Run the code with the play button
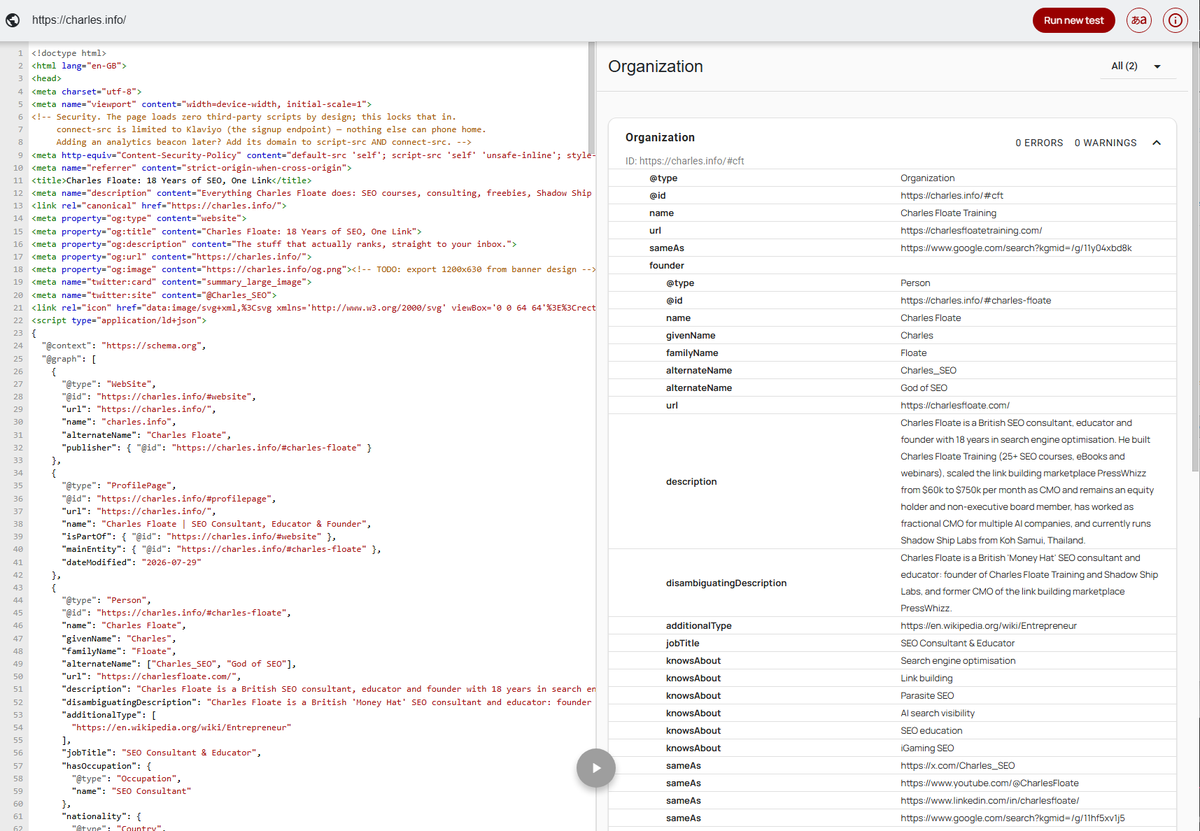This screenshot has height=831, width=1200. (x=595, y=768)
